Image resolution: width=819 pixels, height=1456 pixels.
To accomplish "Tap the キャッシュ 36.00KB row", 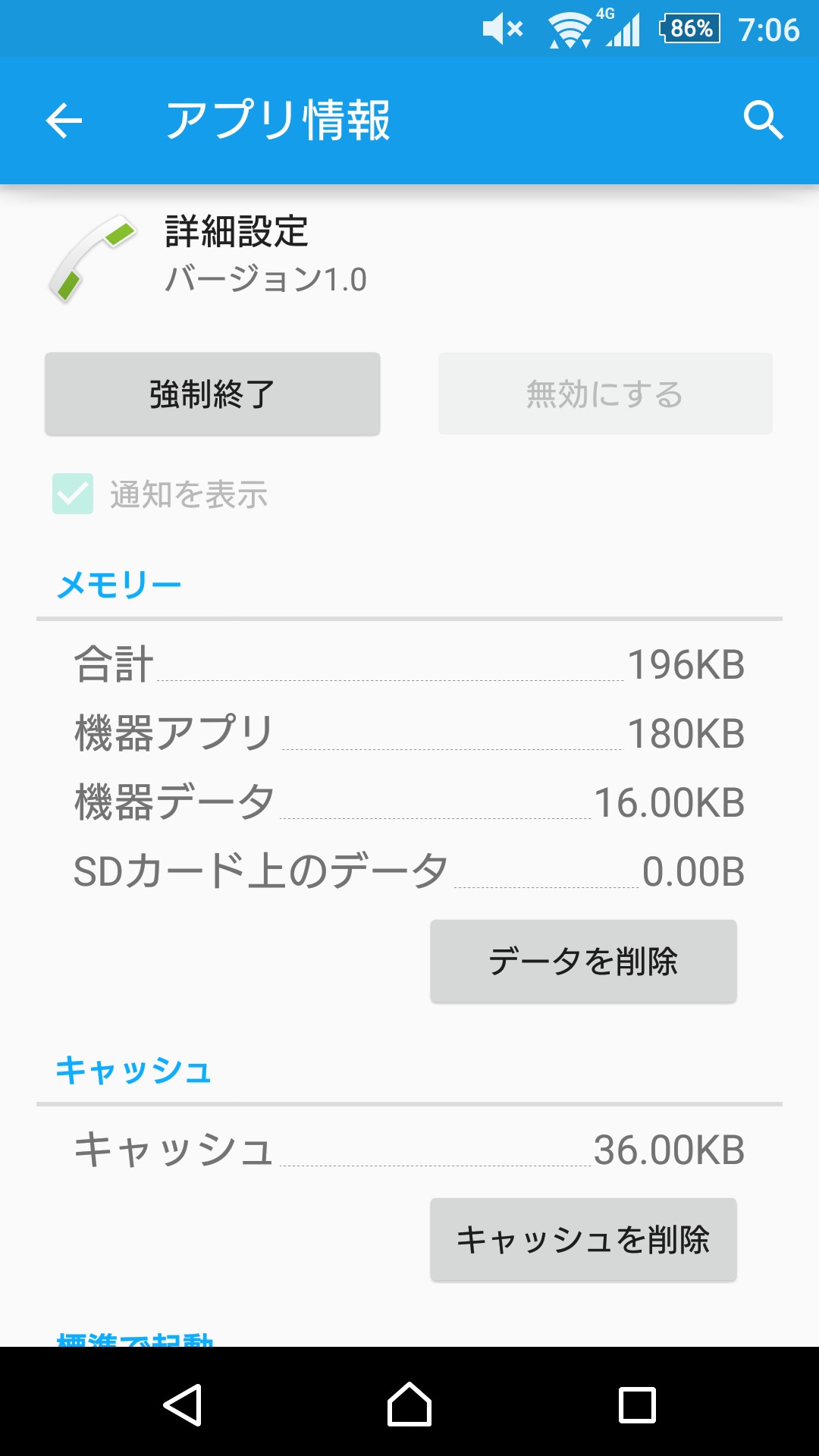I will (409, 1150).
